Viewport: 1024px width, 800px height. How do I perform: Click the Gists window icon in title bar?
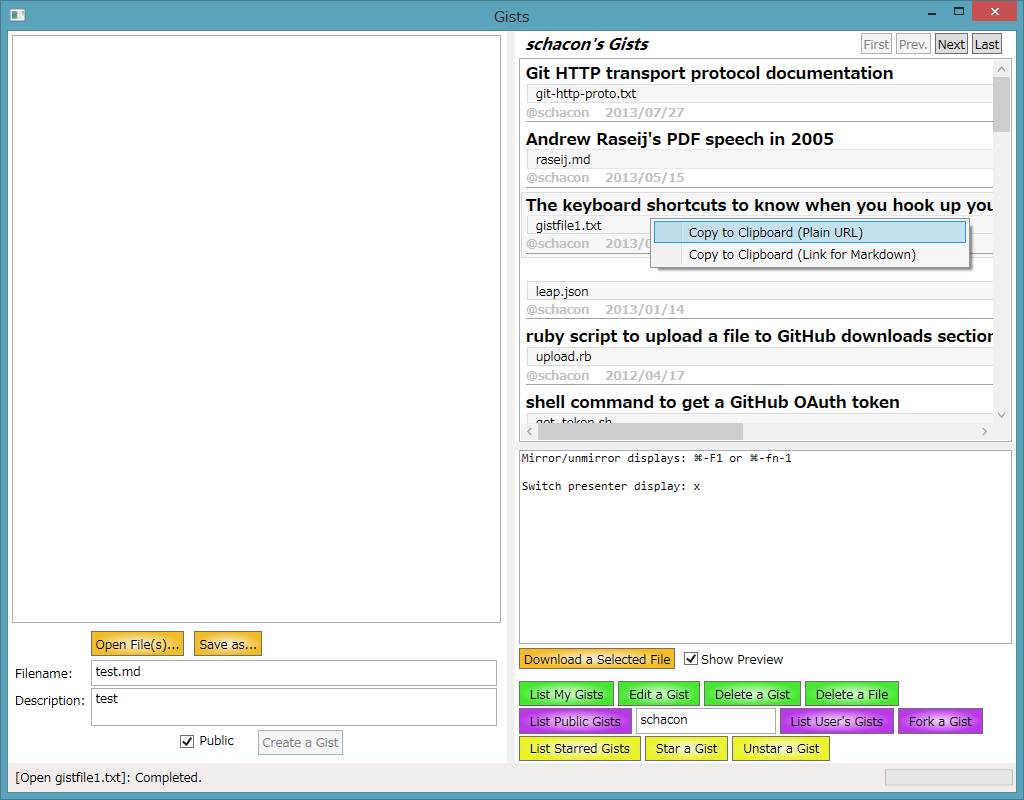coord(18,15)
